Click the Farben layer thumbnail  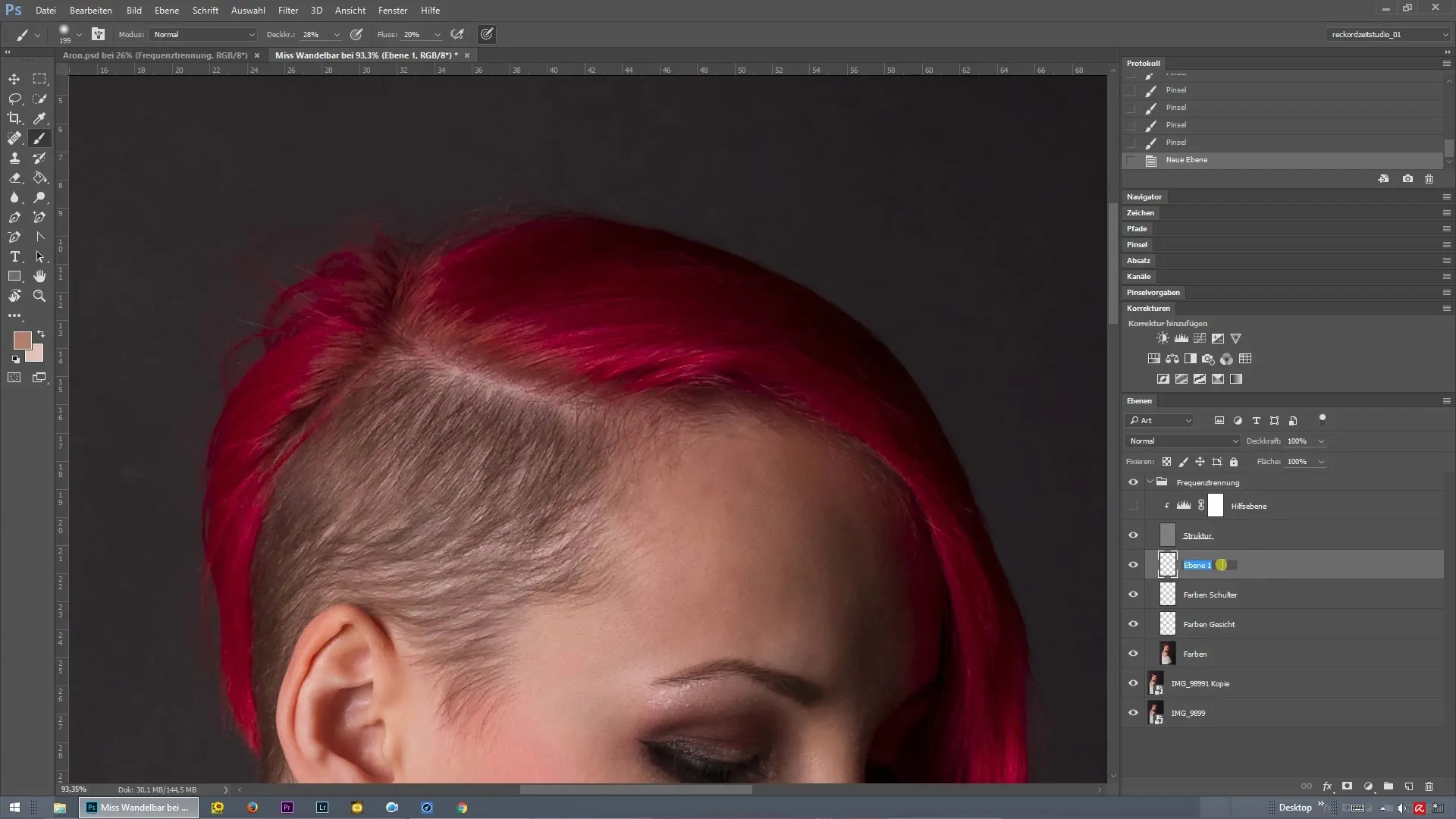tap(1167, 654)
